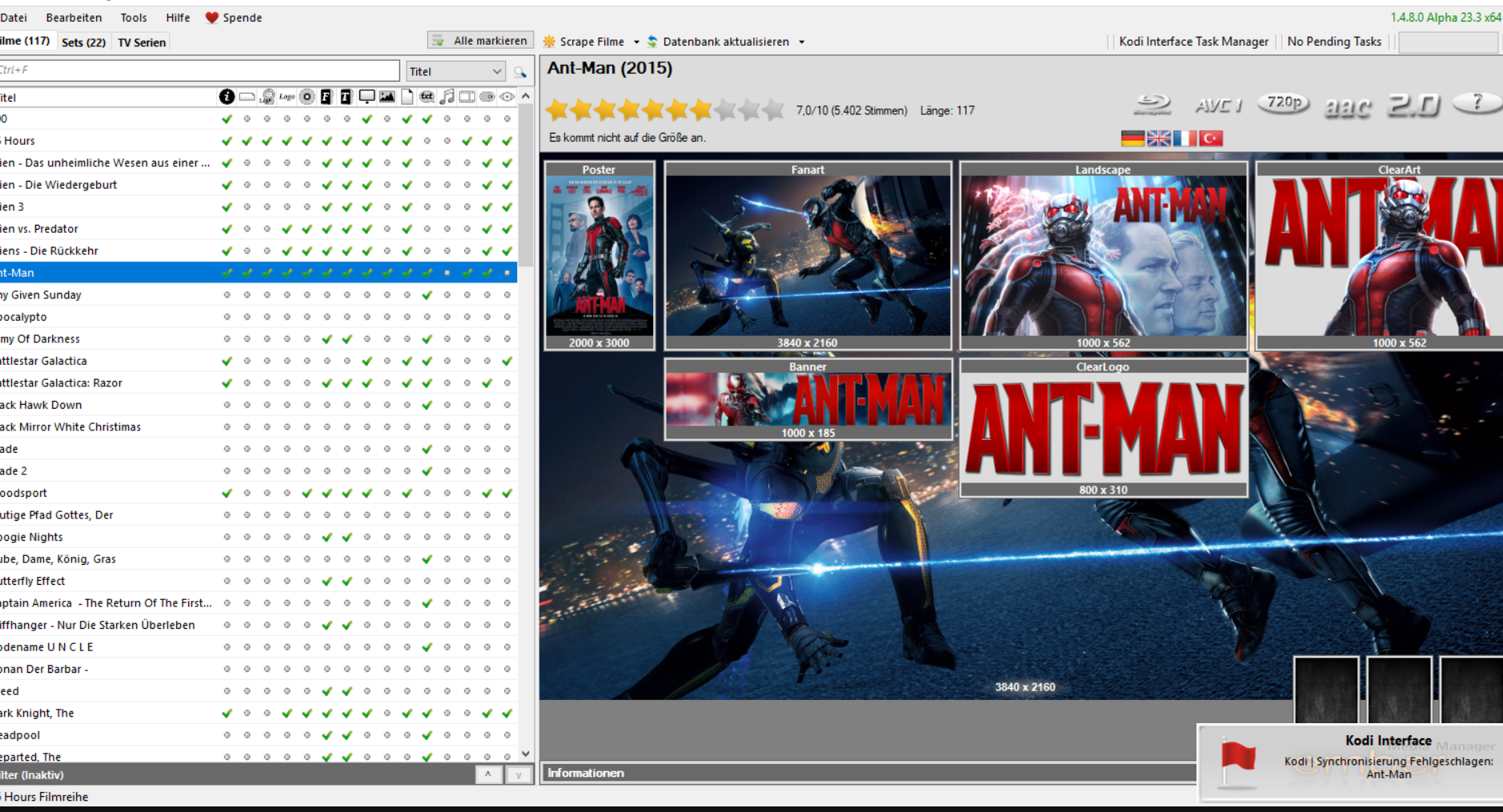
Task: Click the 'F' extrafanarts column header icon
Action: [x=327, y=97]
